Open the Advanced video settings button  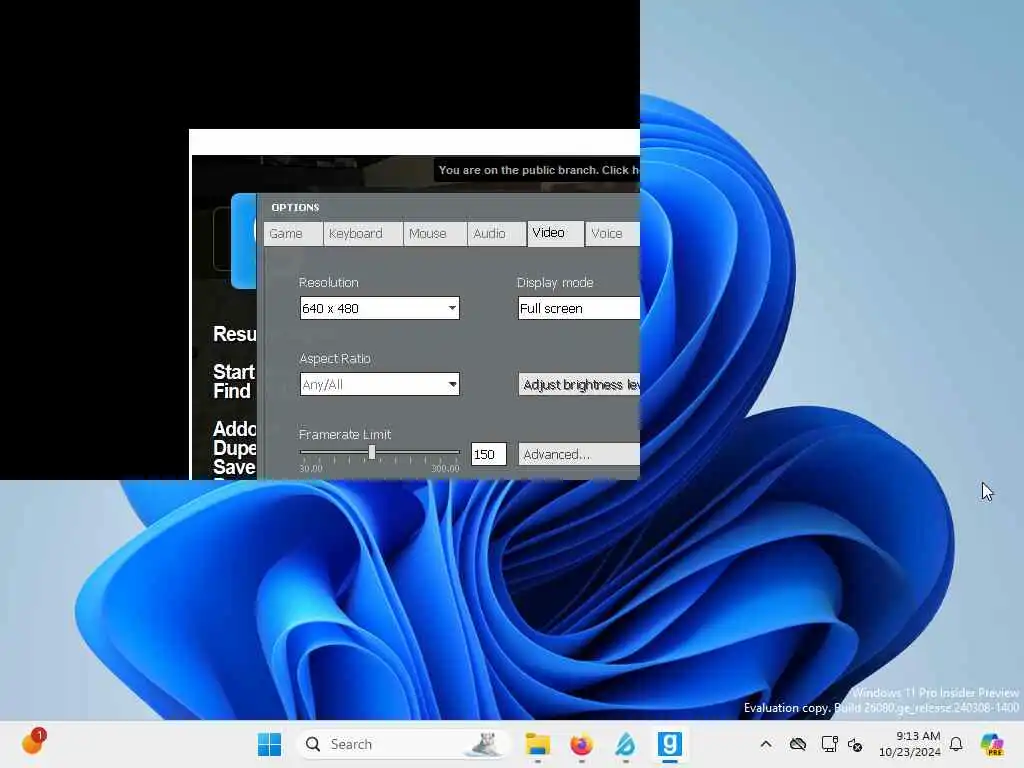[x=579, y=454]
